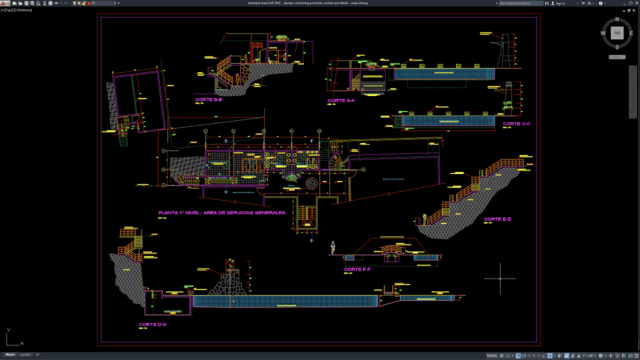The width and height of the screenshot is (640, 360).
Task: Toggle isometric drafting icon
Action: point(534,356)
